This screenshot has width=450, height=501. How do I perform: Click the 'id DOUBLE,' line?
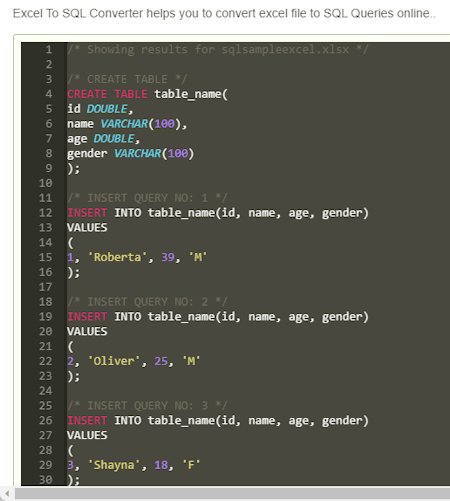[x=100, y=109]
